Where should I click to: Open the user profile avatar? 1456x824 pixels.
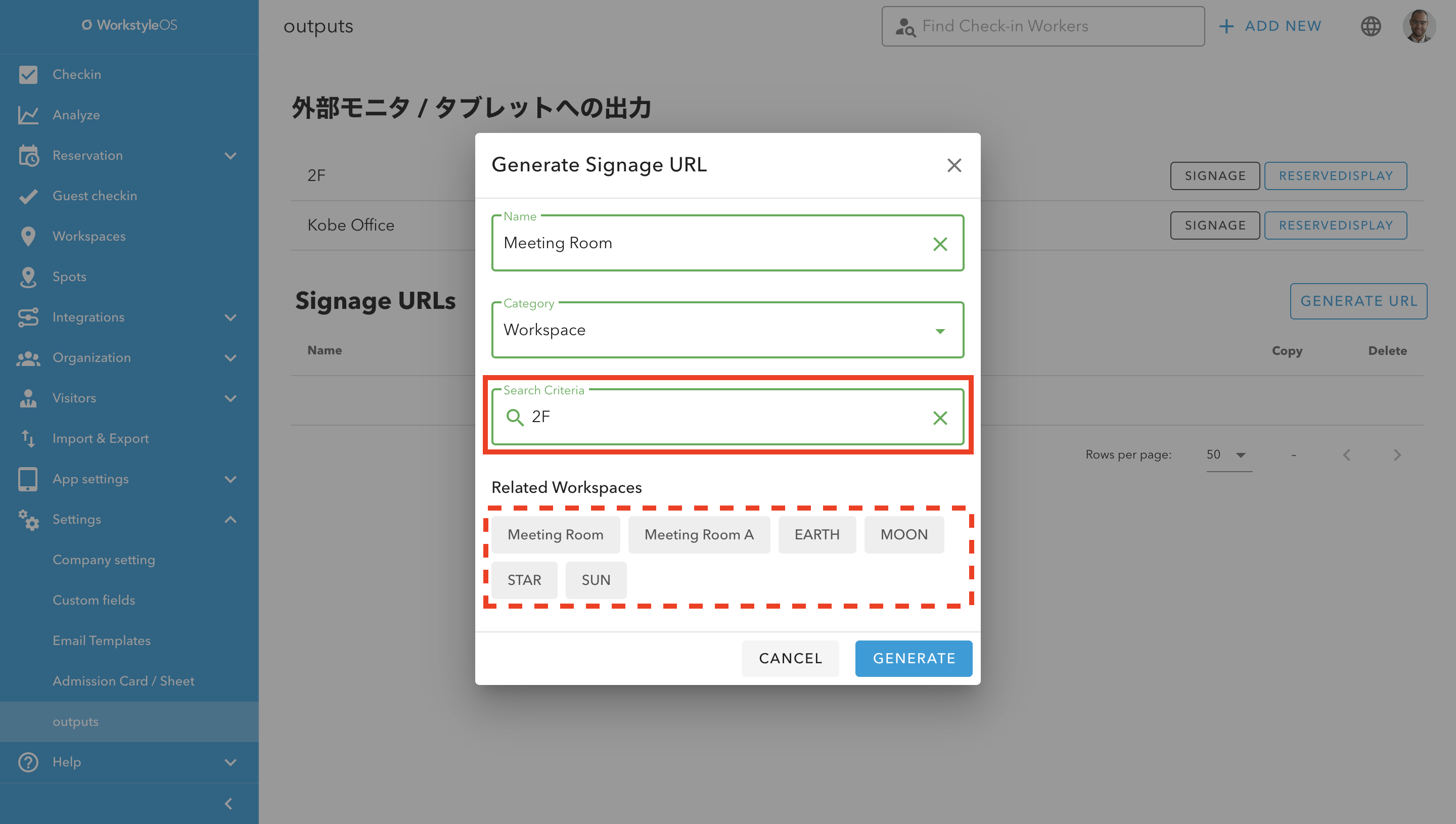[1418, 26]
